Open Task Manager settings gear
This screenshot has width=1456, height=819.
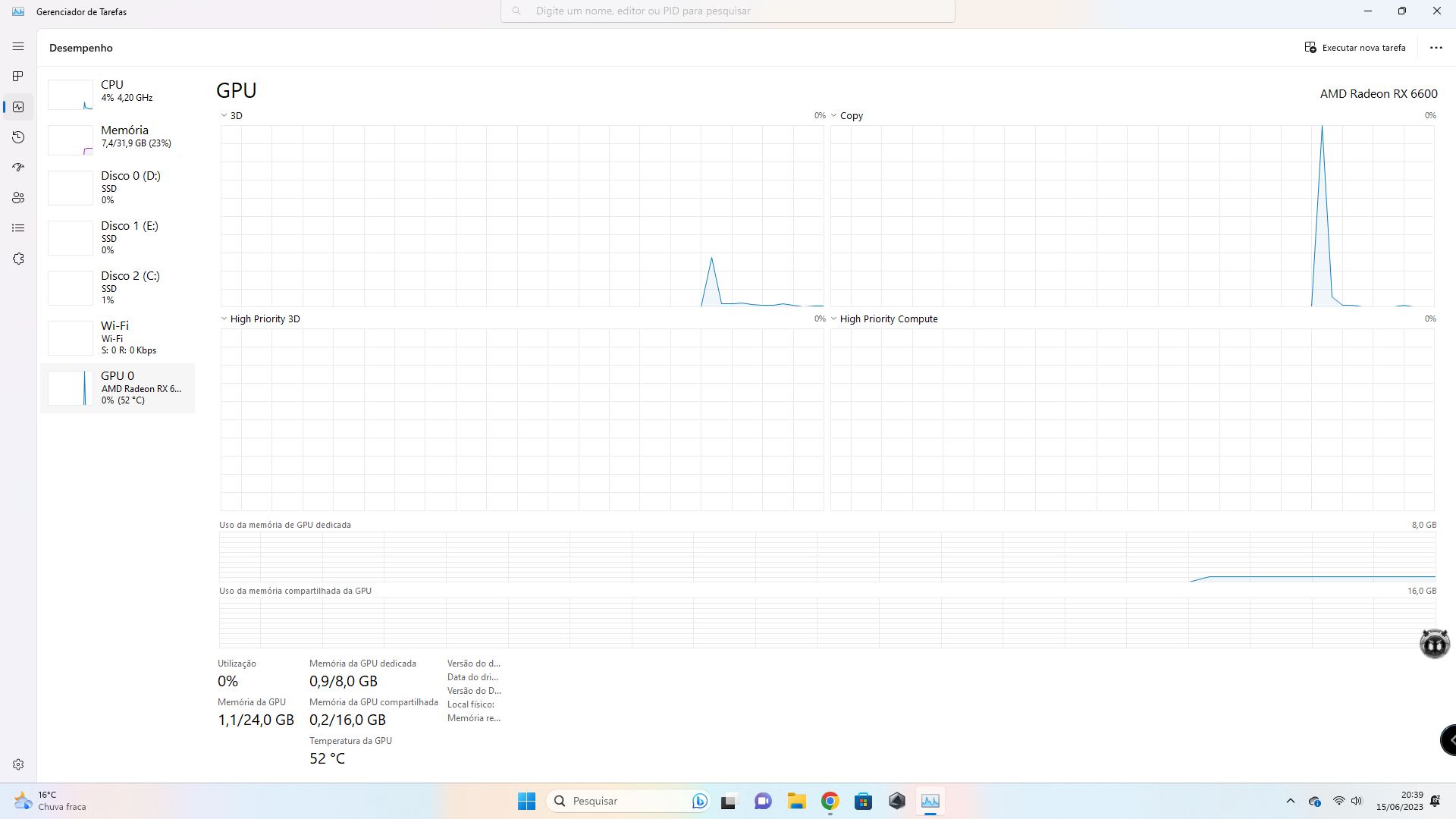click(x=18, y=764)
